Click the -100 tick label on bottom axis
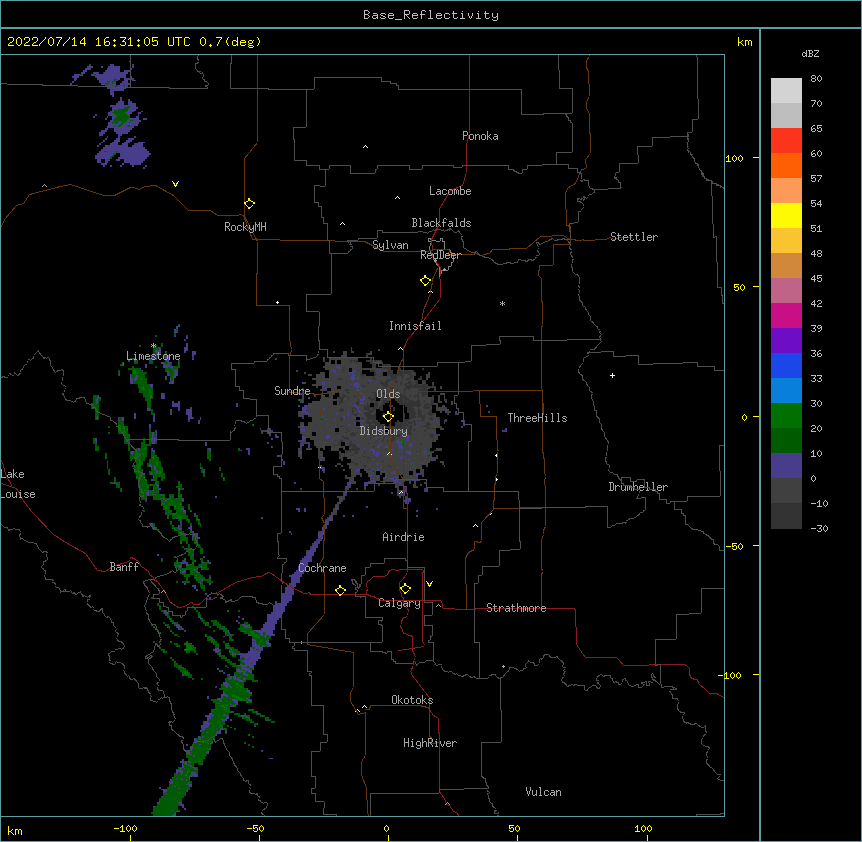 coord(125,828)
